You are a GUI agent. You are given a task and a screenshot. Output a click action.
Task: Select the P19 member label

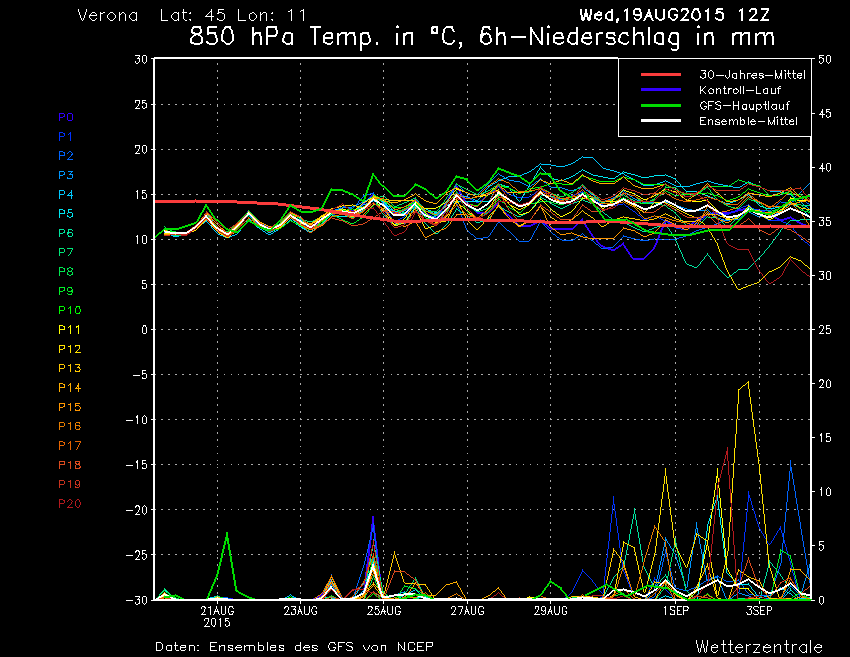click(x=70, y=484)
